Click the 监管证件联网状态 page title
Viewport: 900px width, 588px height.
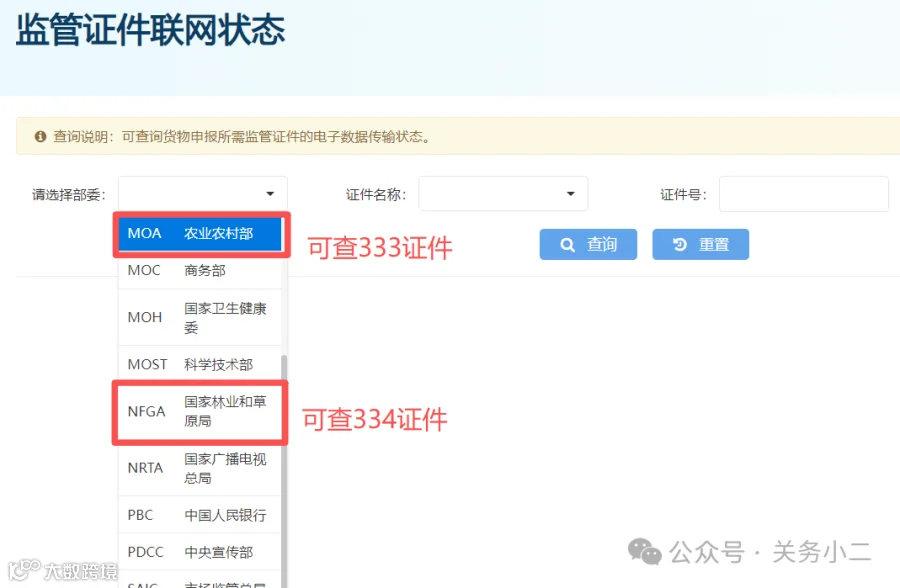tap(150, 30)
